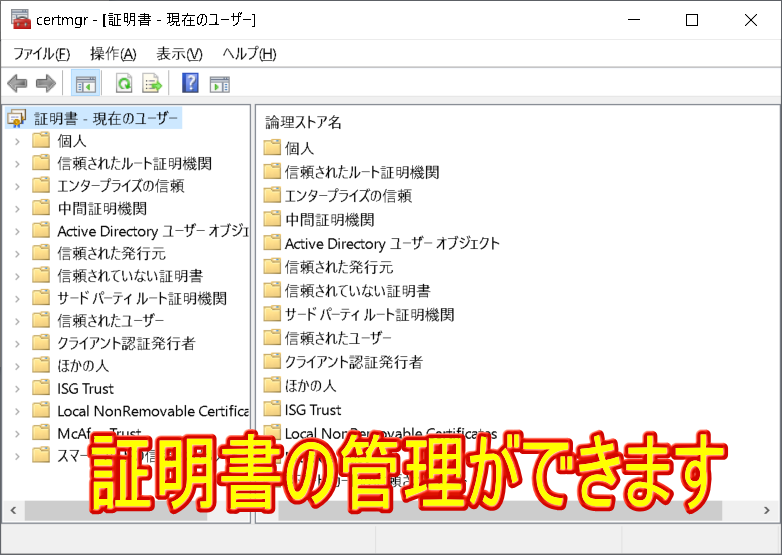Select 信頼されたユーザー in right list

tap(338, 338)
